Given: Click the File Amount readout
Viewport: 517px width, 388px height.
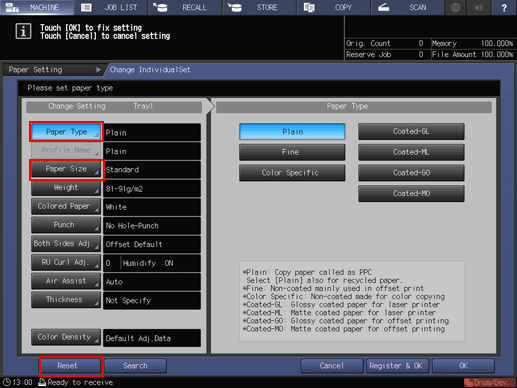Looking at the screenshot, I should pos(472,55).
